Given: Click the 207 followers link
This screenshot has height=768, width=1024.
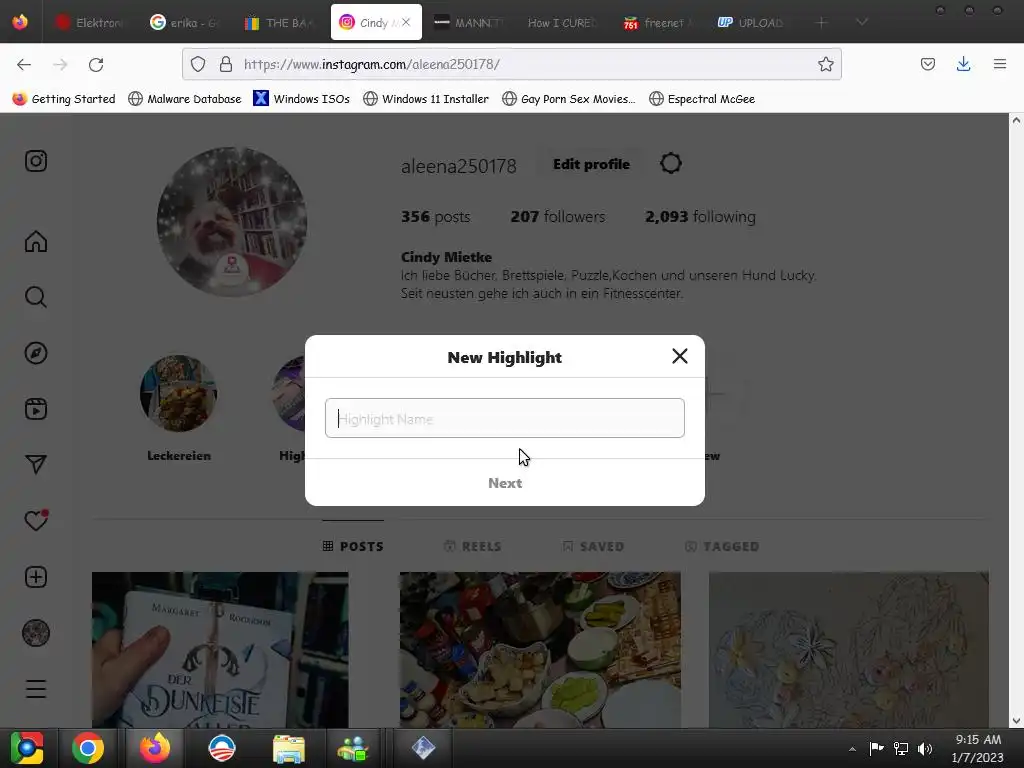Looking at the screenshot, I should click(558, 217).
